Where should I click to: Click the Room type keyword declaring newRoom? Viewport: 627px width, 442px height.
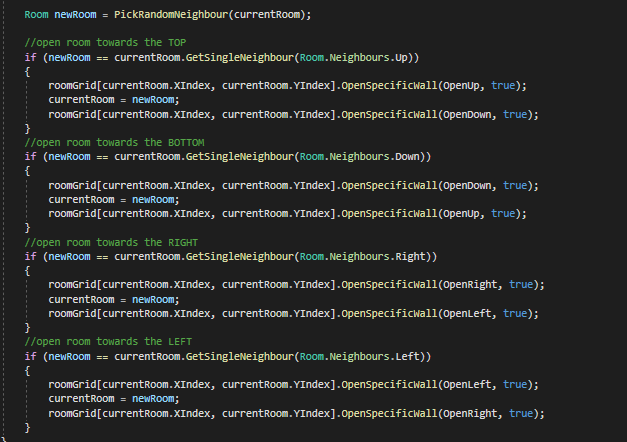pyautogui.click(x=38, y=15)
